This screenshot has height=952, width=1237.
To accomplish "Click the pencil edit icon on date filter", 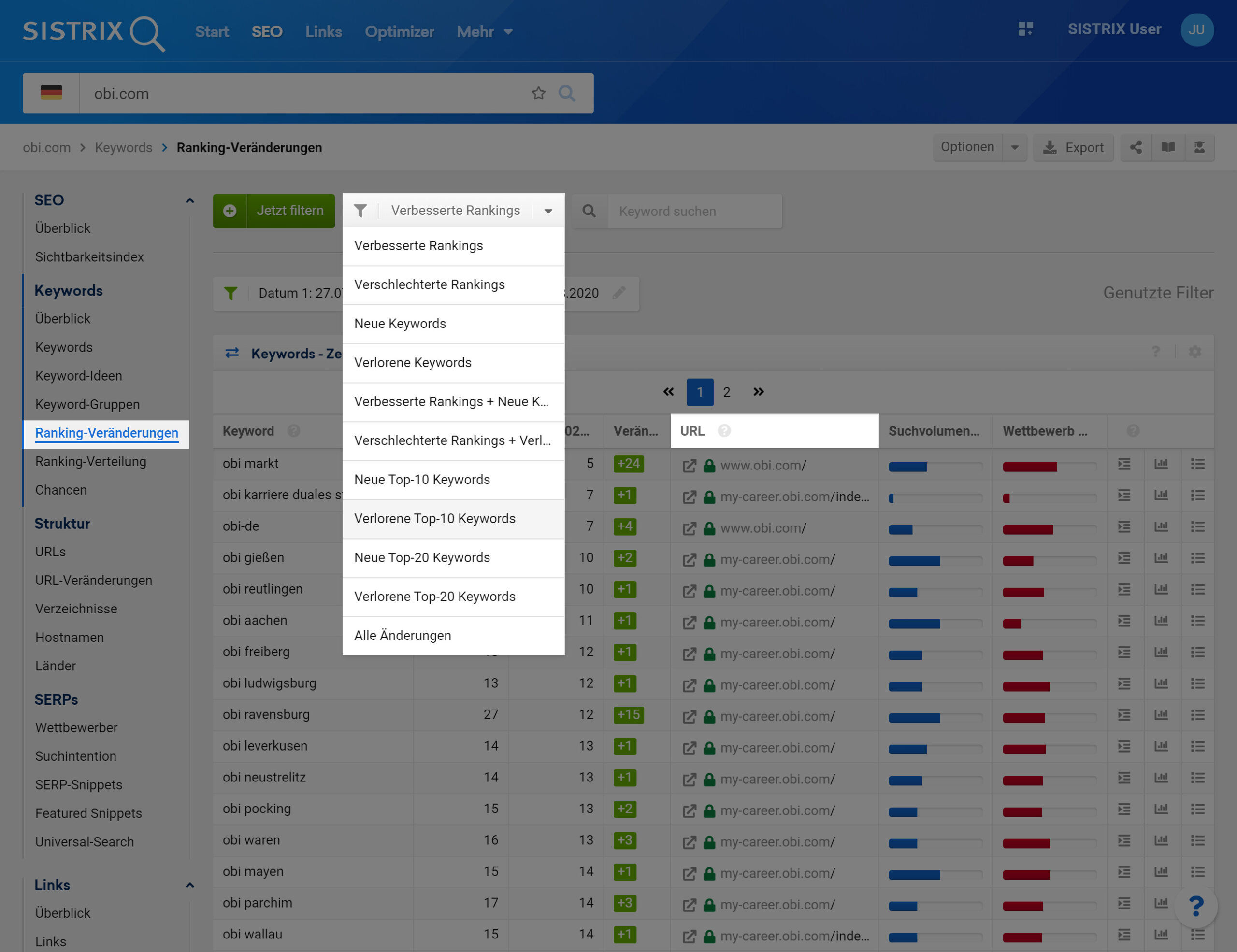I will click(x=619, y=293).
